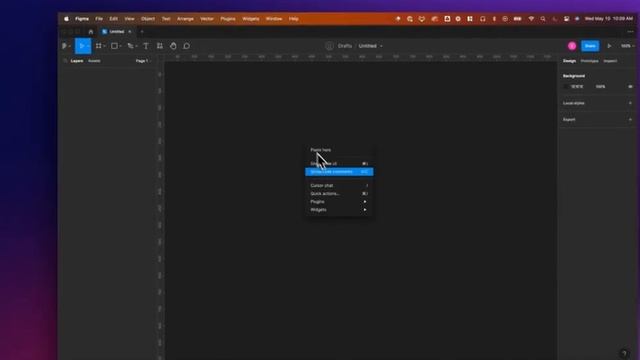Open Control Center in menu bar
640x360 pixels.
pos(566,19)
